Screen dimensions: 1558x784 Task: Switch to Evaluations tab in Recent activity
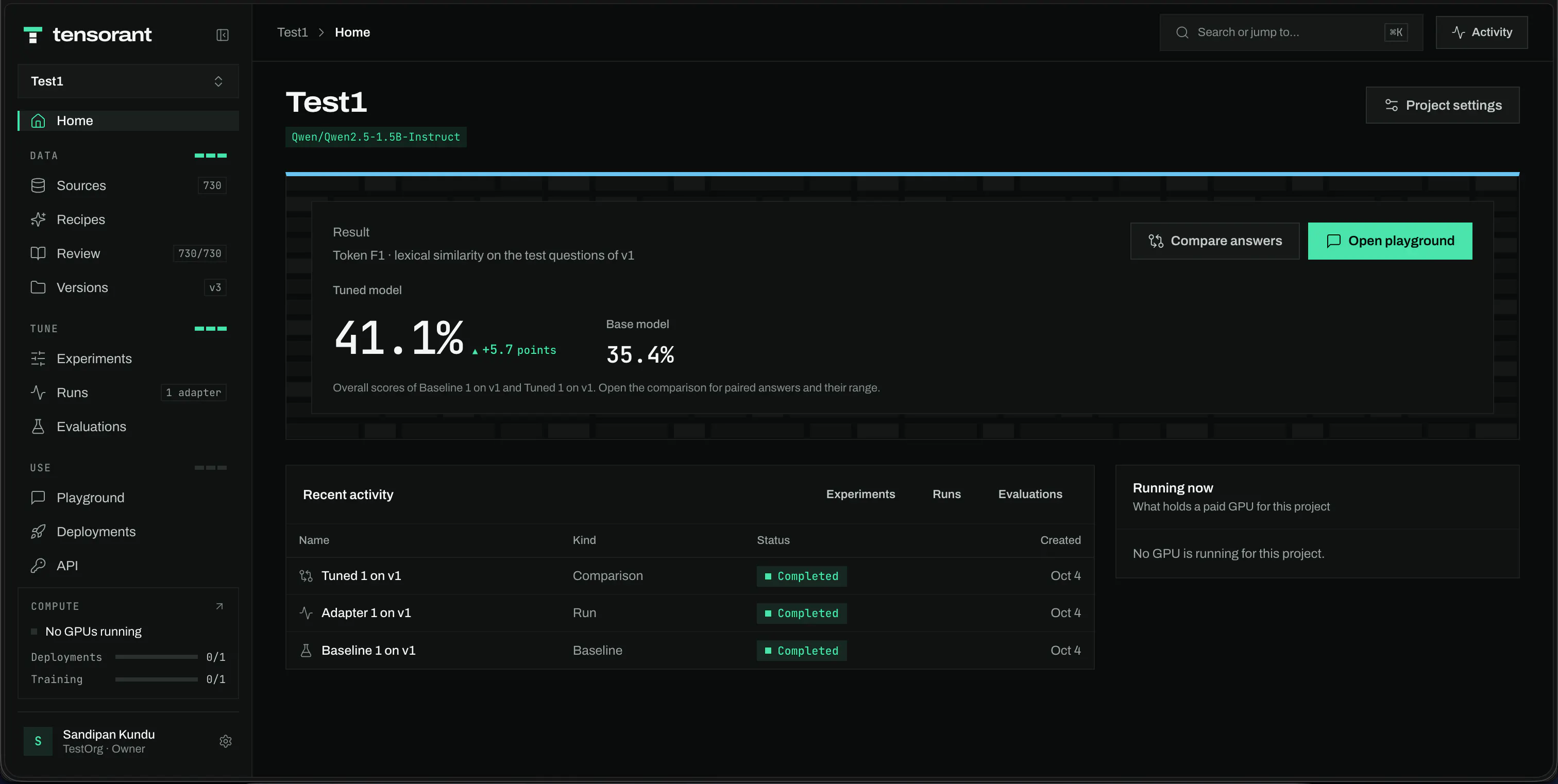tap(1030, 494)
